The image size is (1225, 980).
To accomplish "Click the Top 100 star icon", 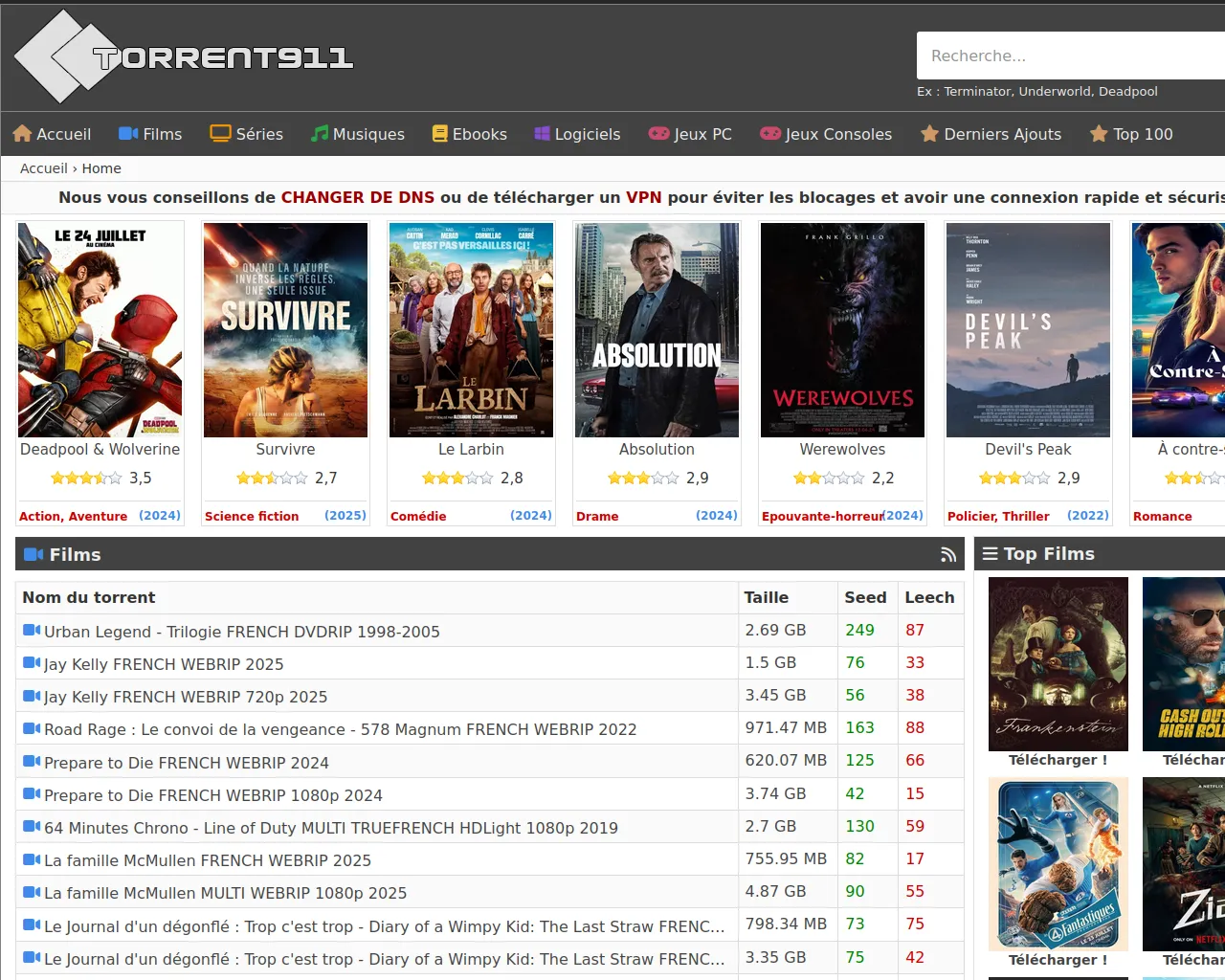I will [x=1099, y=134].
